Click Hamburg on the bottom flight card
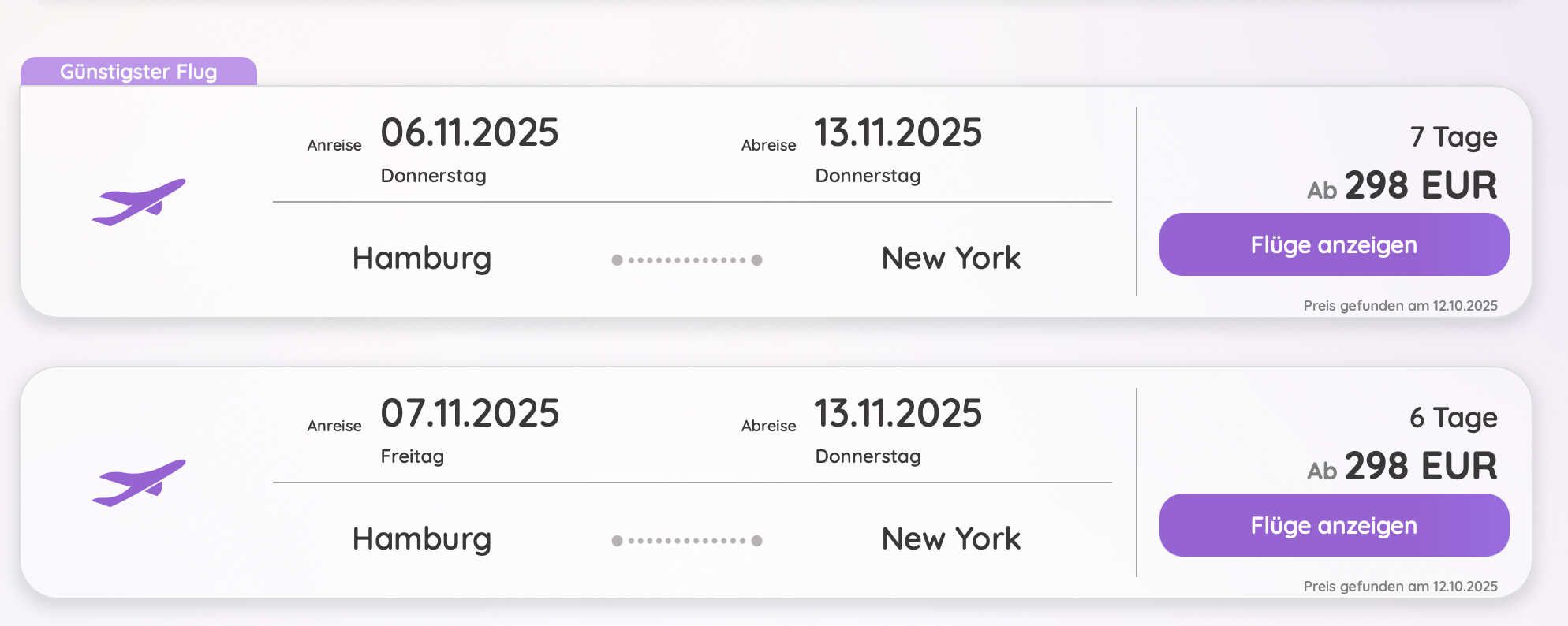 tap(423, 538)
